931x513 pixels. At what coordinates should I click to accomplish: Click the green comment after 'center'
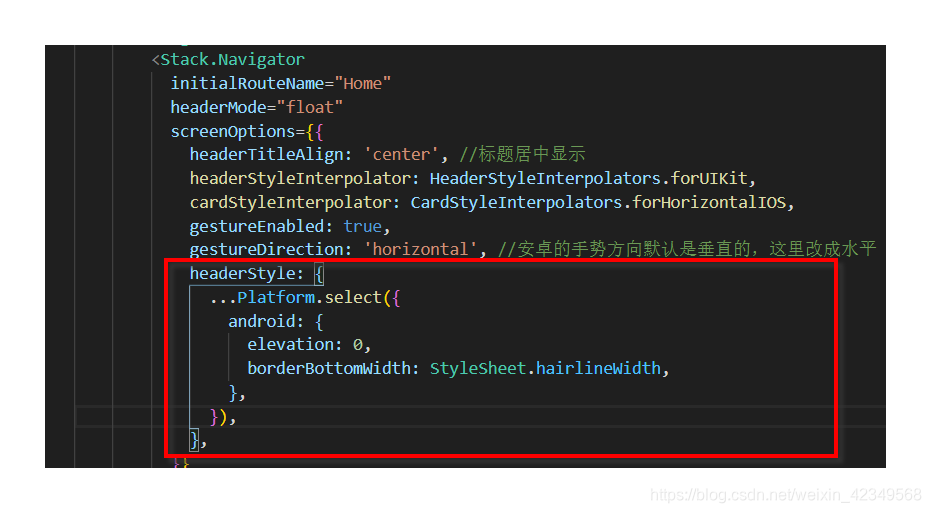click(522, 154)
